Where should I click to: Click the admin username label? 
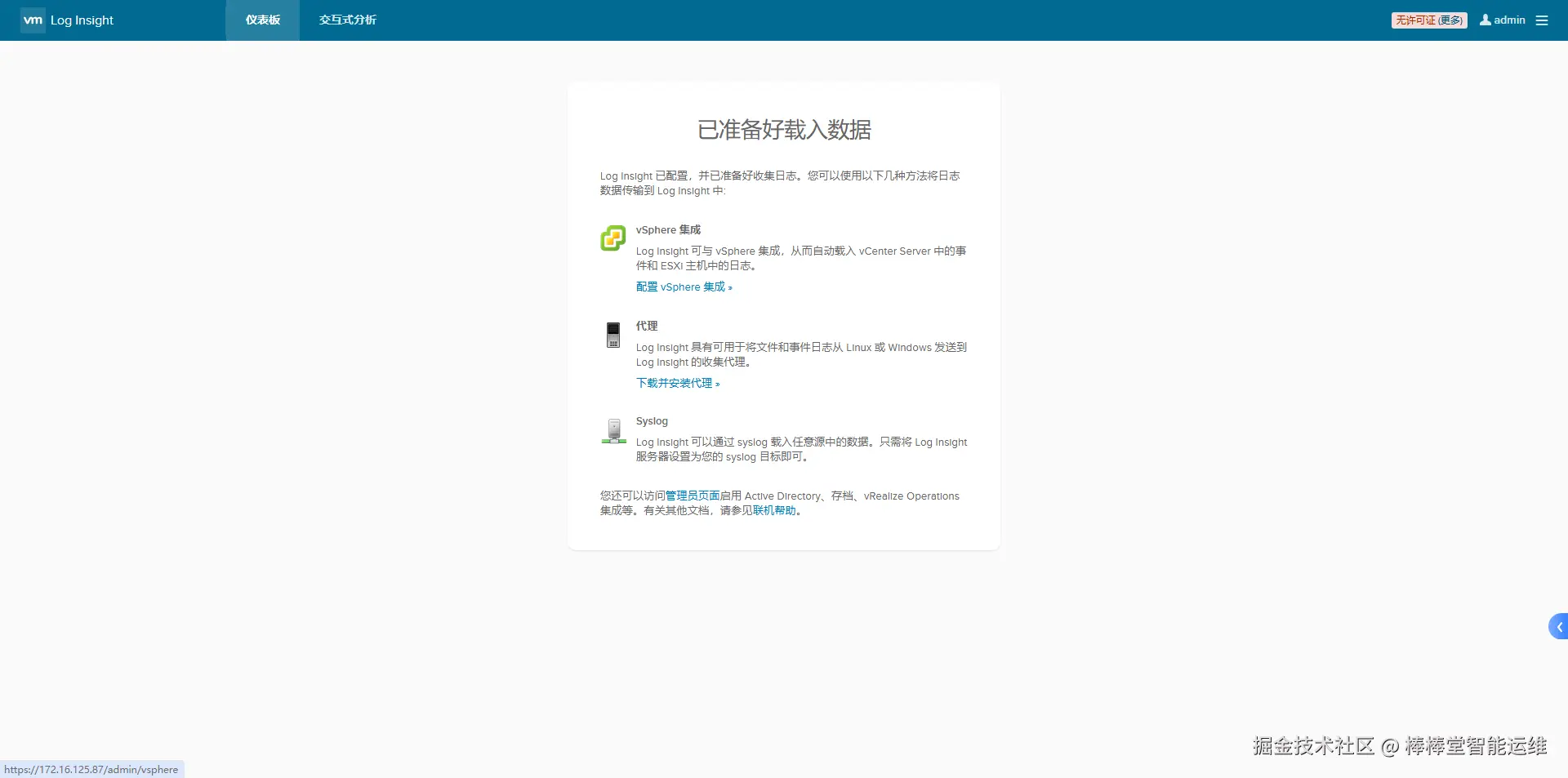(1509, 20)
